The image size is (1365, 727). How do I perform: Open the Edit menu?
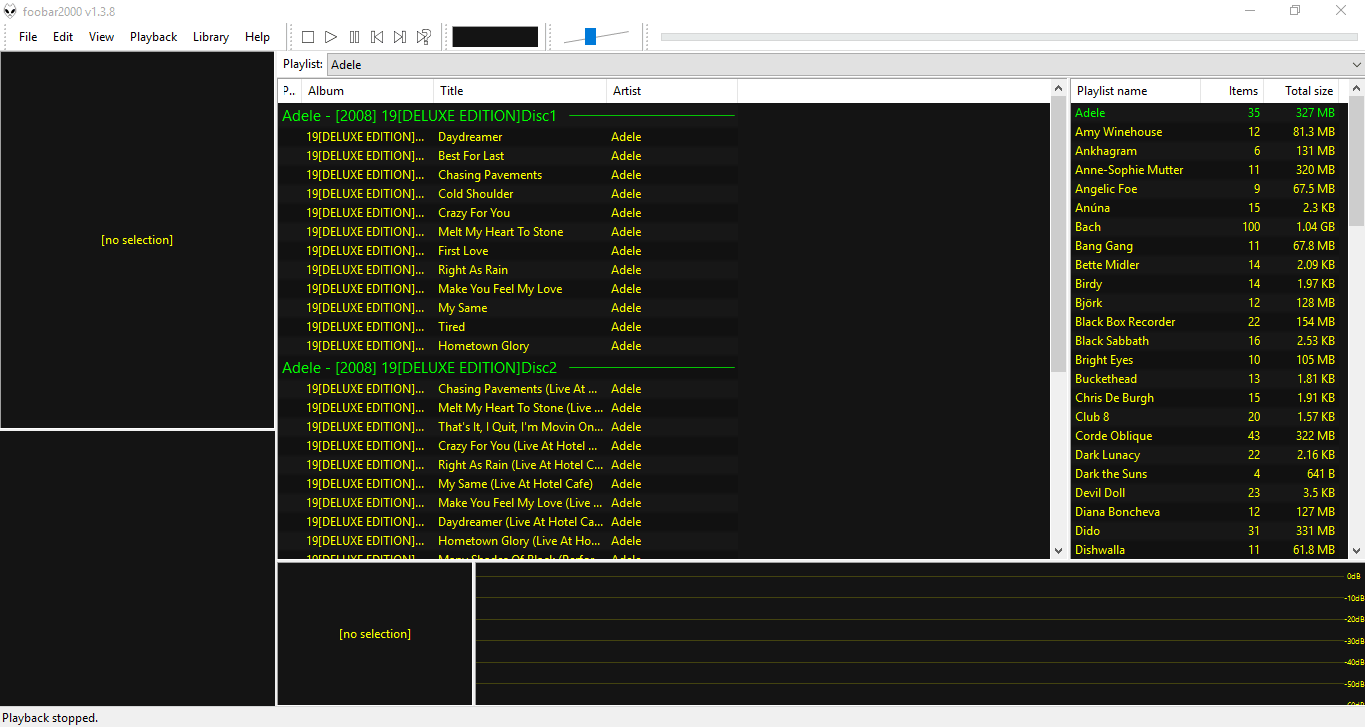click(x=63, y=37)
